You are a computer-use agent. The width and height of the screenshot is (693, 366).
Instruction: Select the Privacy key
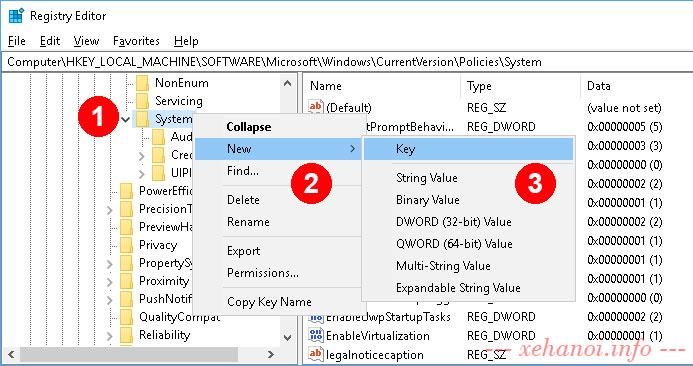158,245
